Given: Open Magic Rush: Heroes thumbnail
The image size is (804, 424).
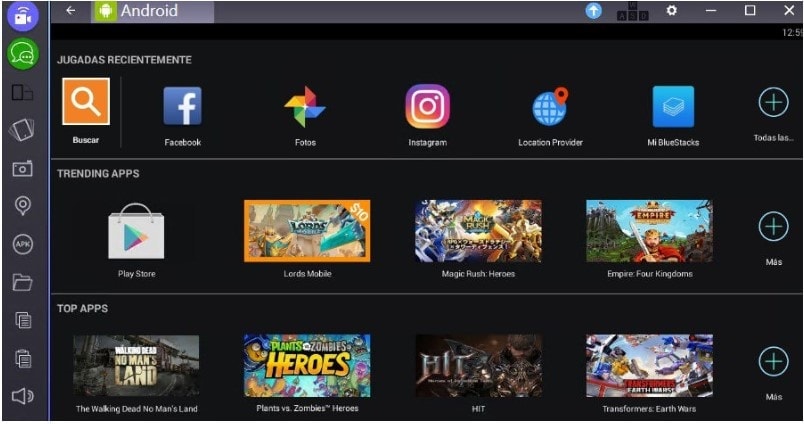Looking at the screenshot, I should point(478,231).
